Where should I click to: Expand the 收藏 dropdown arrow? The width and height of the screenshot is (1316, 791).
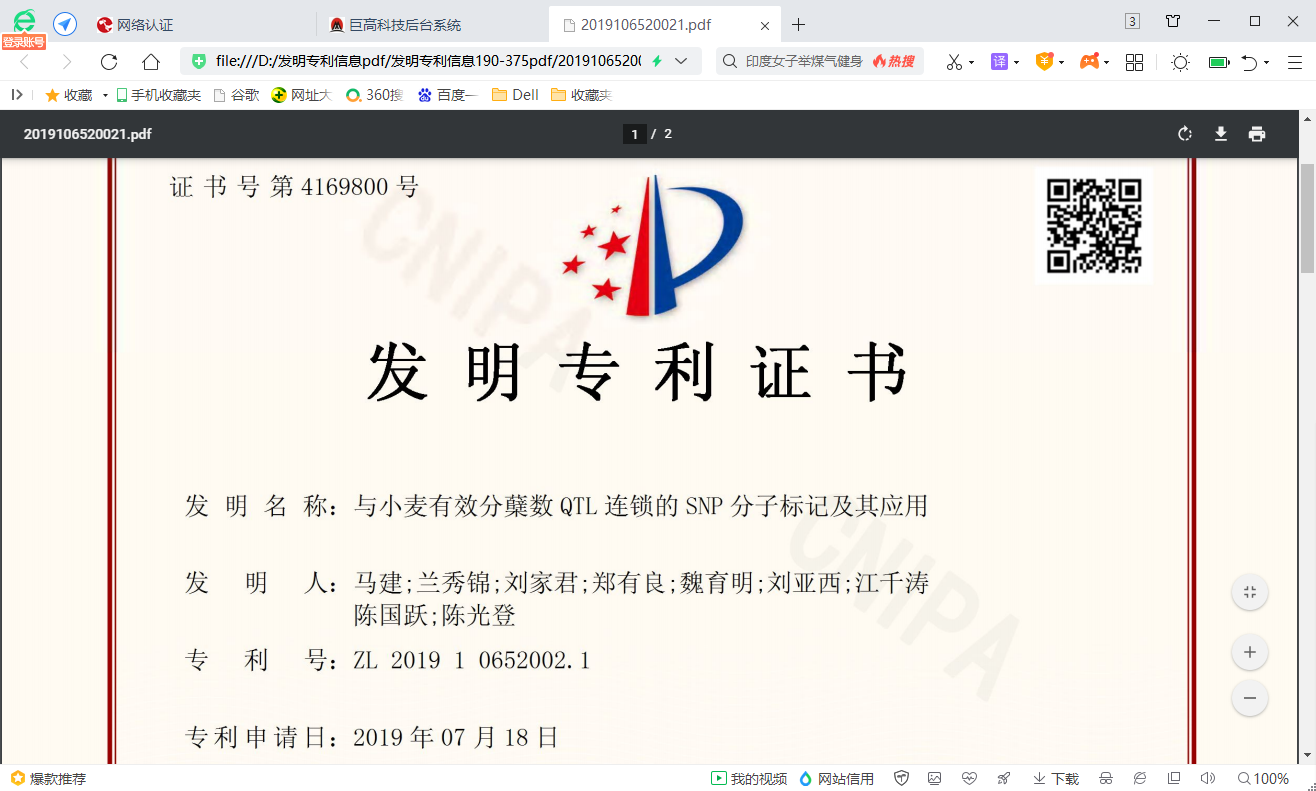click(x=105, y=96)
